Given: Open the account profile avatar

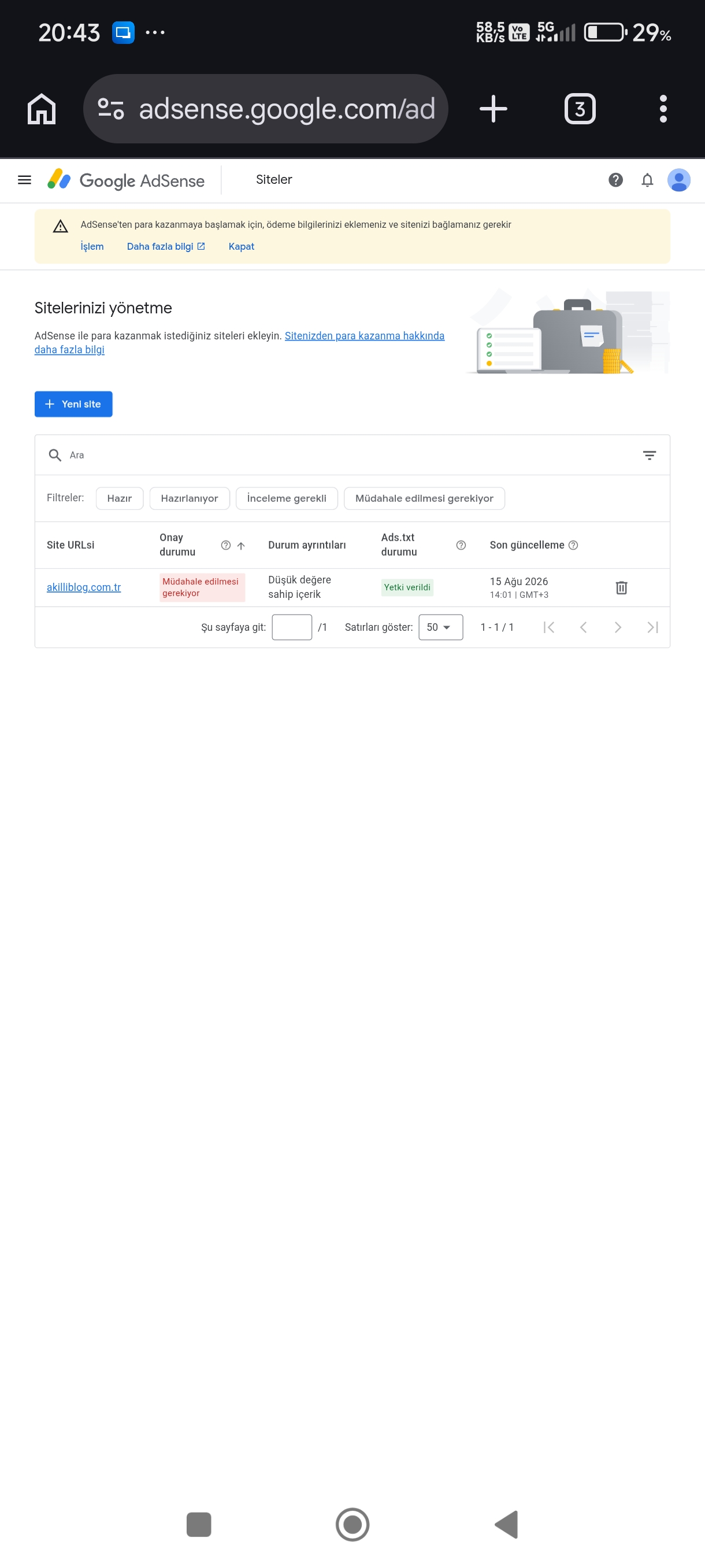Looking at the screenshot, I should click(x=679, y=180).
